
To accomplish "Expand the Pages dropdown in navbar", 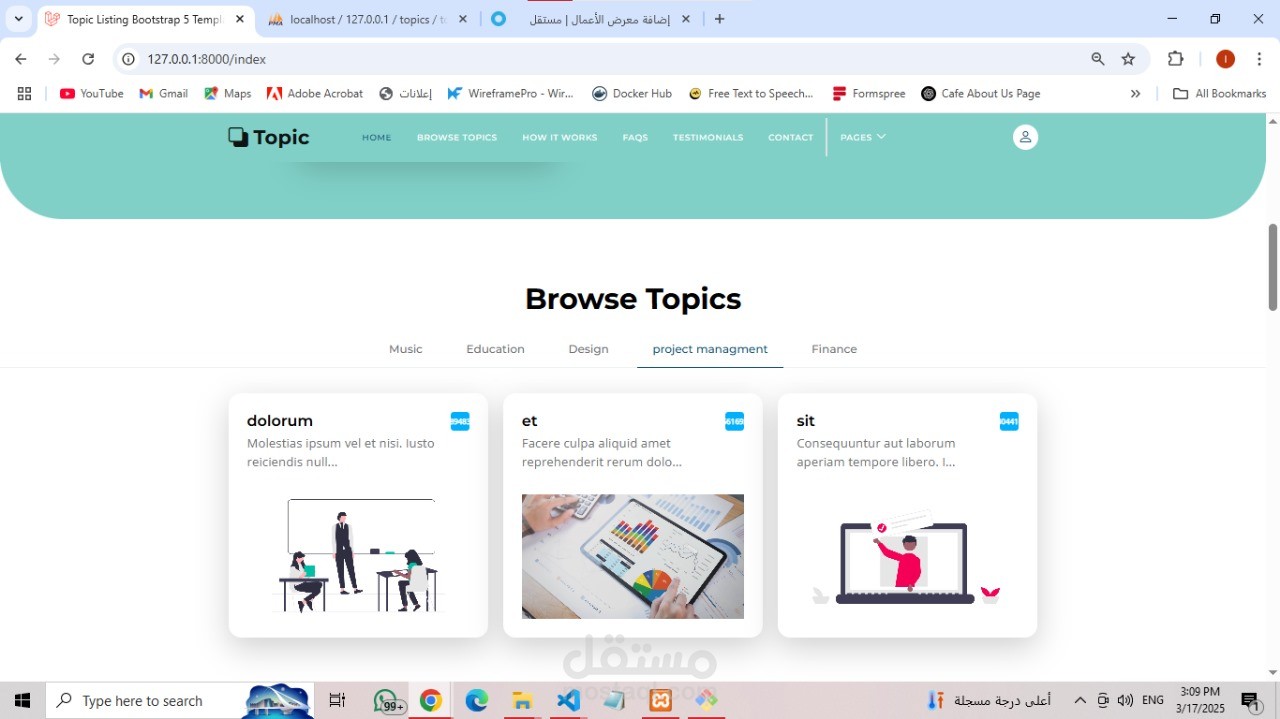I will (x=863, y=137).
